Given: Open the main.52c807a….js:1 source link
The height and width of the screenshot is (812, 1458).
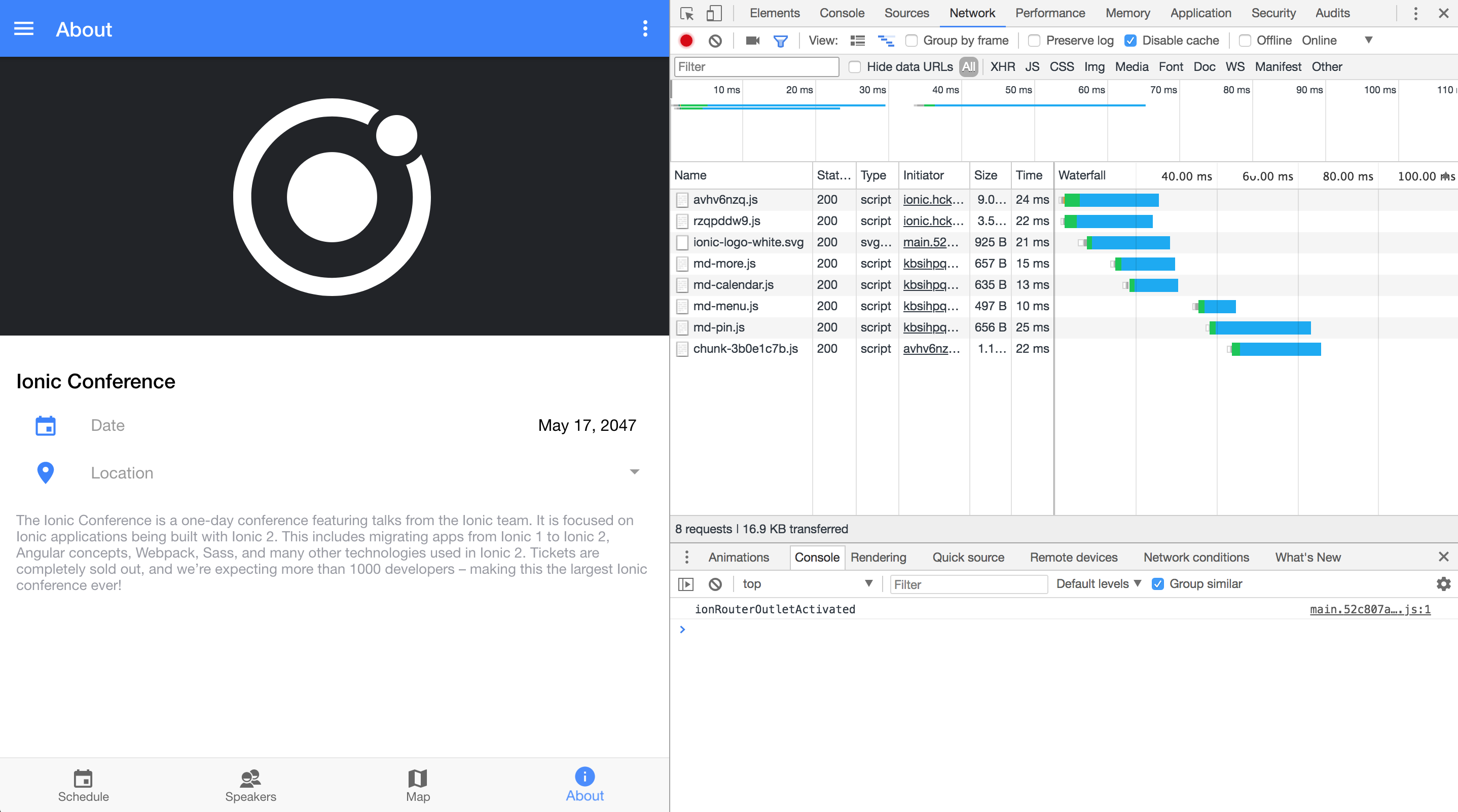Looking at the screenshot, I should [1370, 609].
